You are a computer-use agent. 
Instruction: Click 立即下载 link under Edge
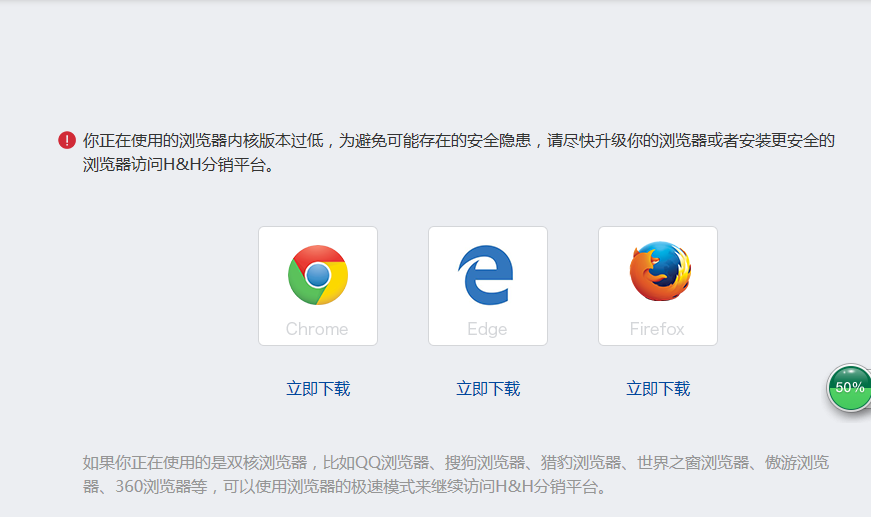(488, 388)
